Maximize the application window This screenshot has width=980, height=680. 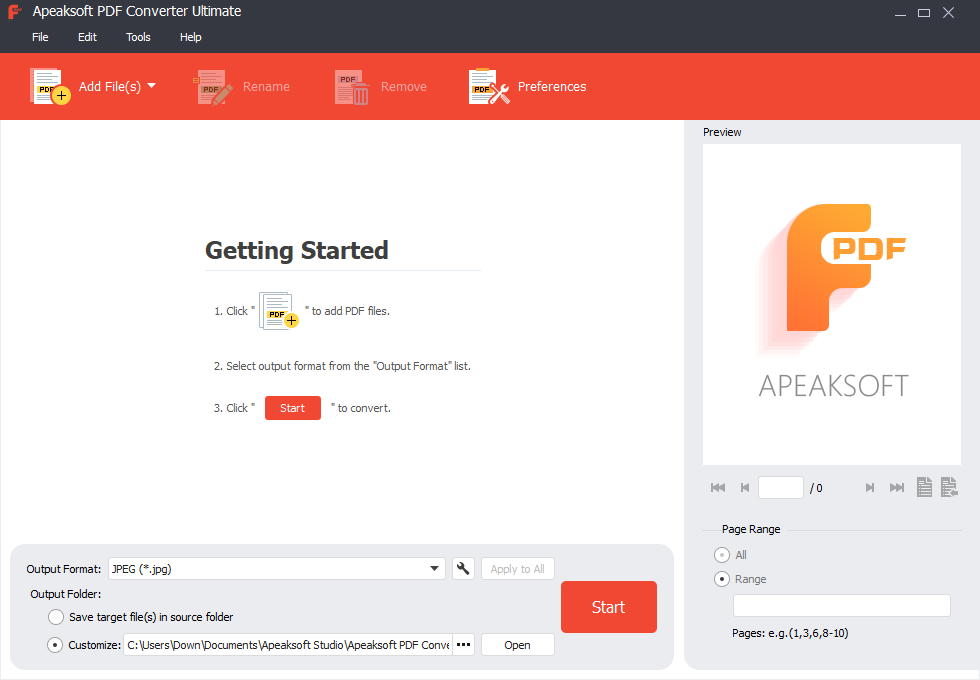coord(924,12)
